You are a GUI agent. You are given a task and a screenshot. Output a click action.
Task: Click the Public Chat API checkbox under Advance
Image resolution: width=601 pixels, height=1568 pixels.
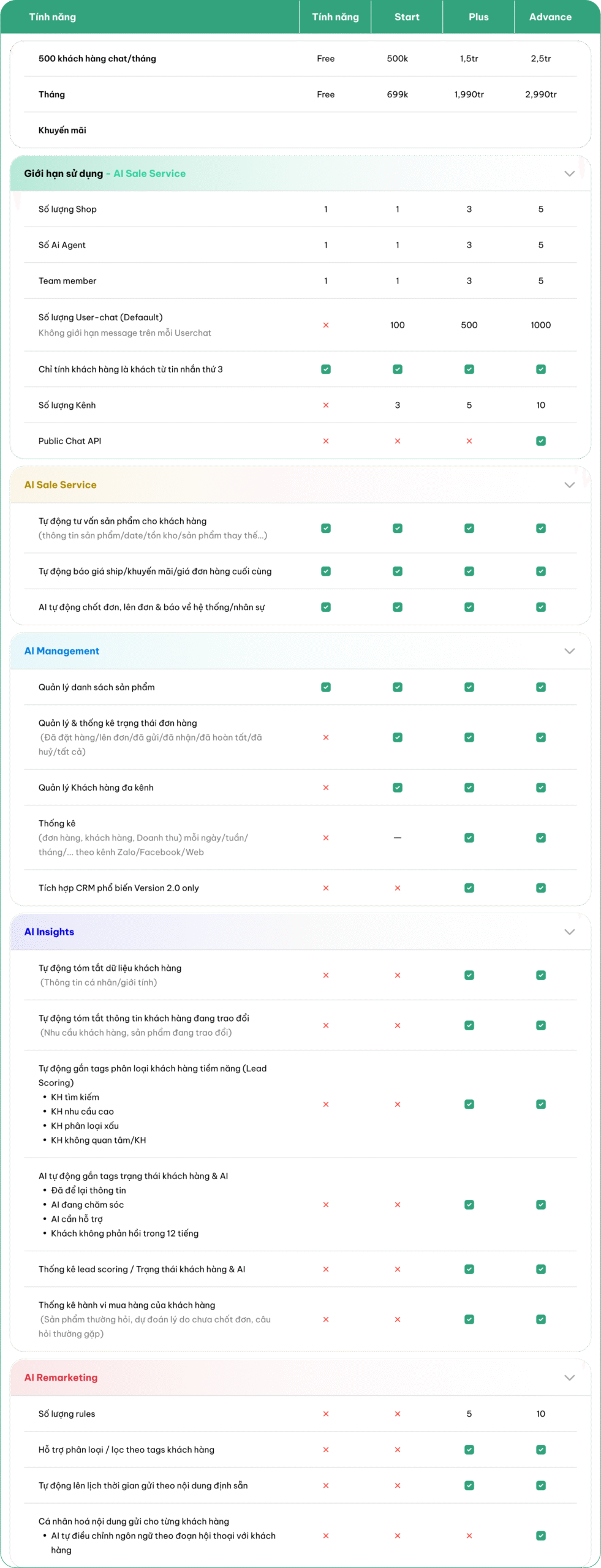(x=540, y=441)
